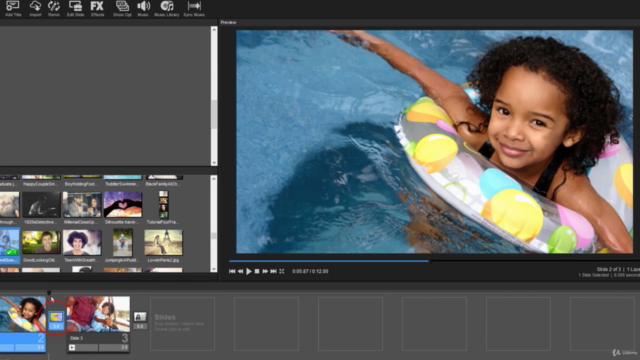
Task: Click the Music speaker icon
Action: click(x=143, y=8)
